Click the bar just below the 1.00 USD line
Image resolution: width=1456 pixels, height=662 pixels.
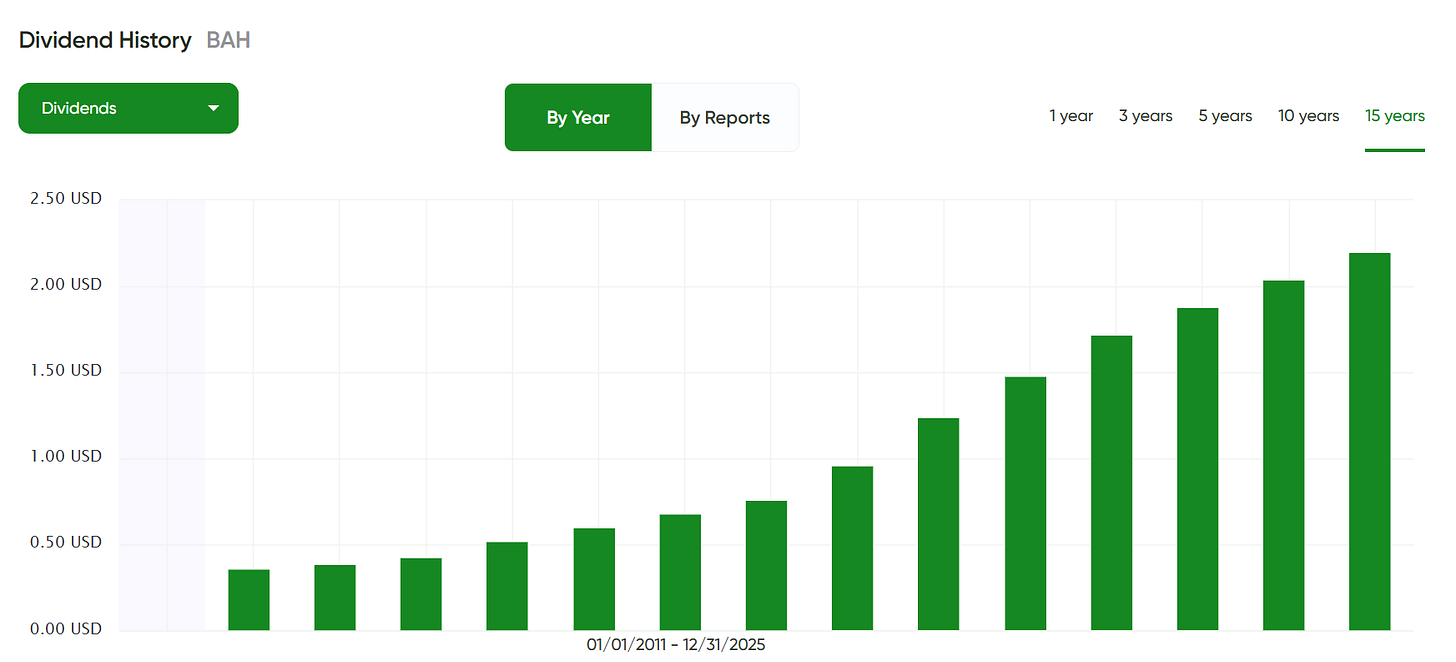tap(852, 549)
